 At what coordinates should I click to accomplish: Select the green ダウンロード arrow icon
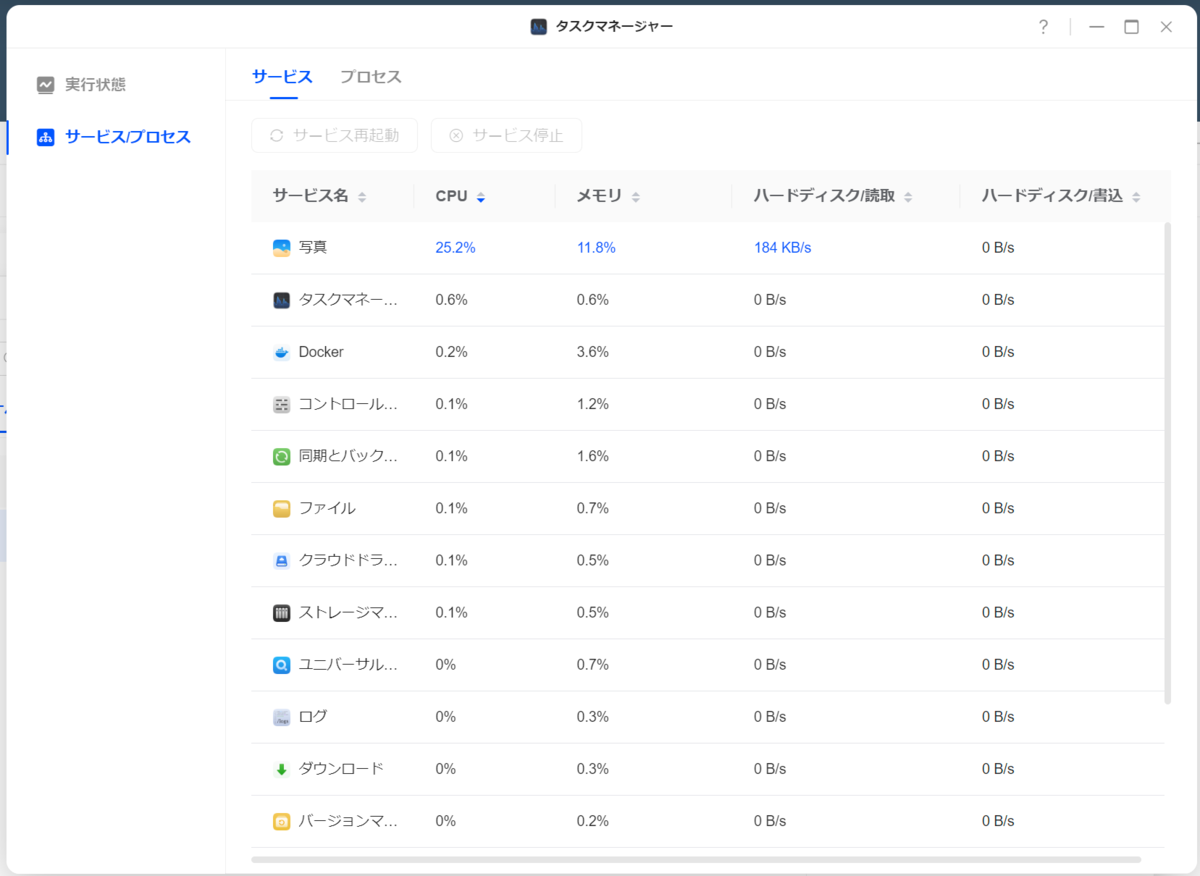pos(281,769)
